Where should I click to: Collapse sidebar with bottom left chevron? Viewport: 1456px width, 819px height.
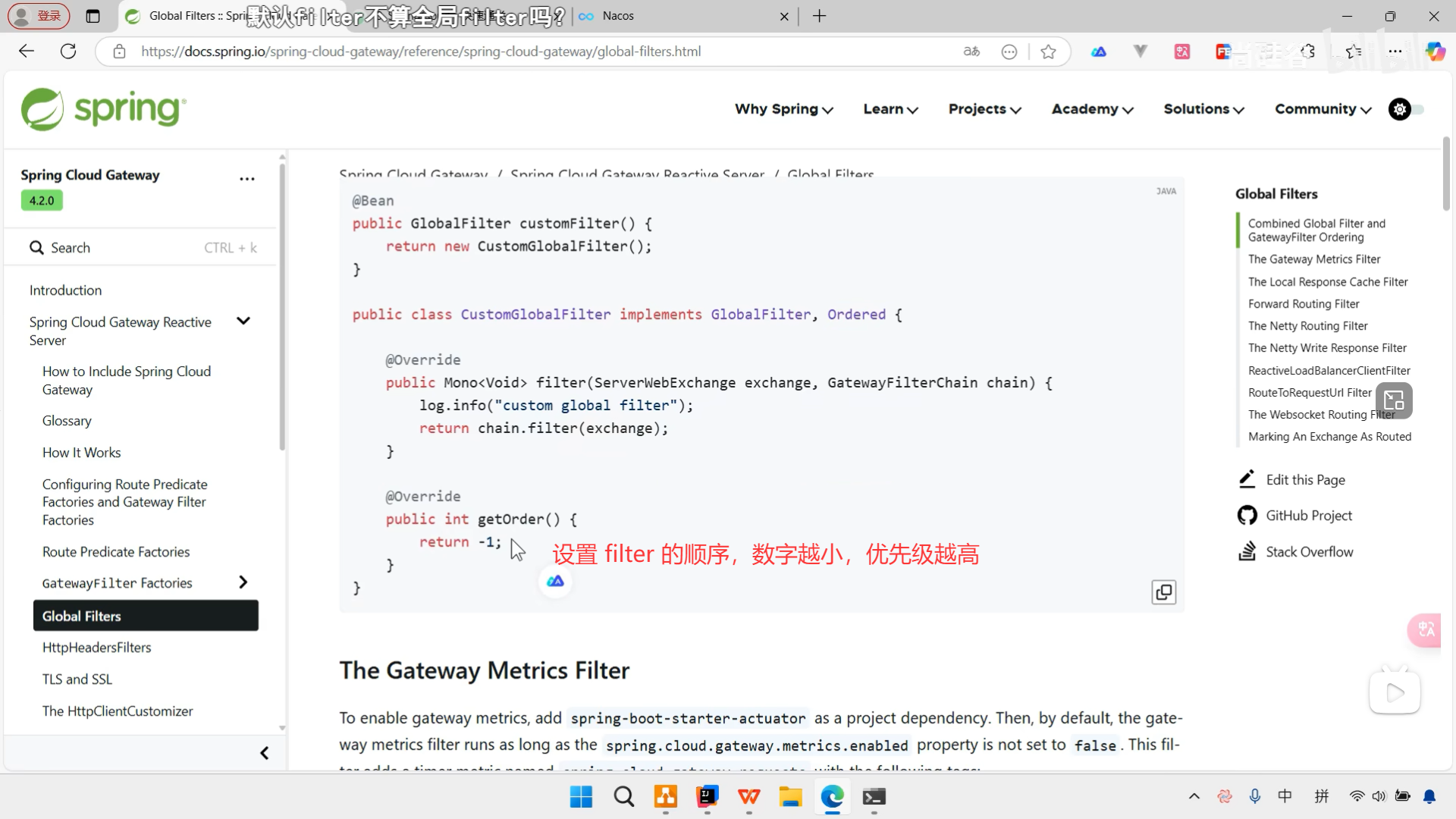click(264, 753)
